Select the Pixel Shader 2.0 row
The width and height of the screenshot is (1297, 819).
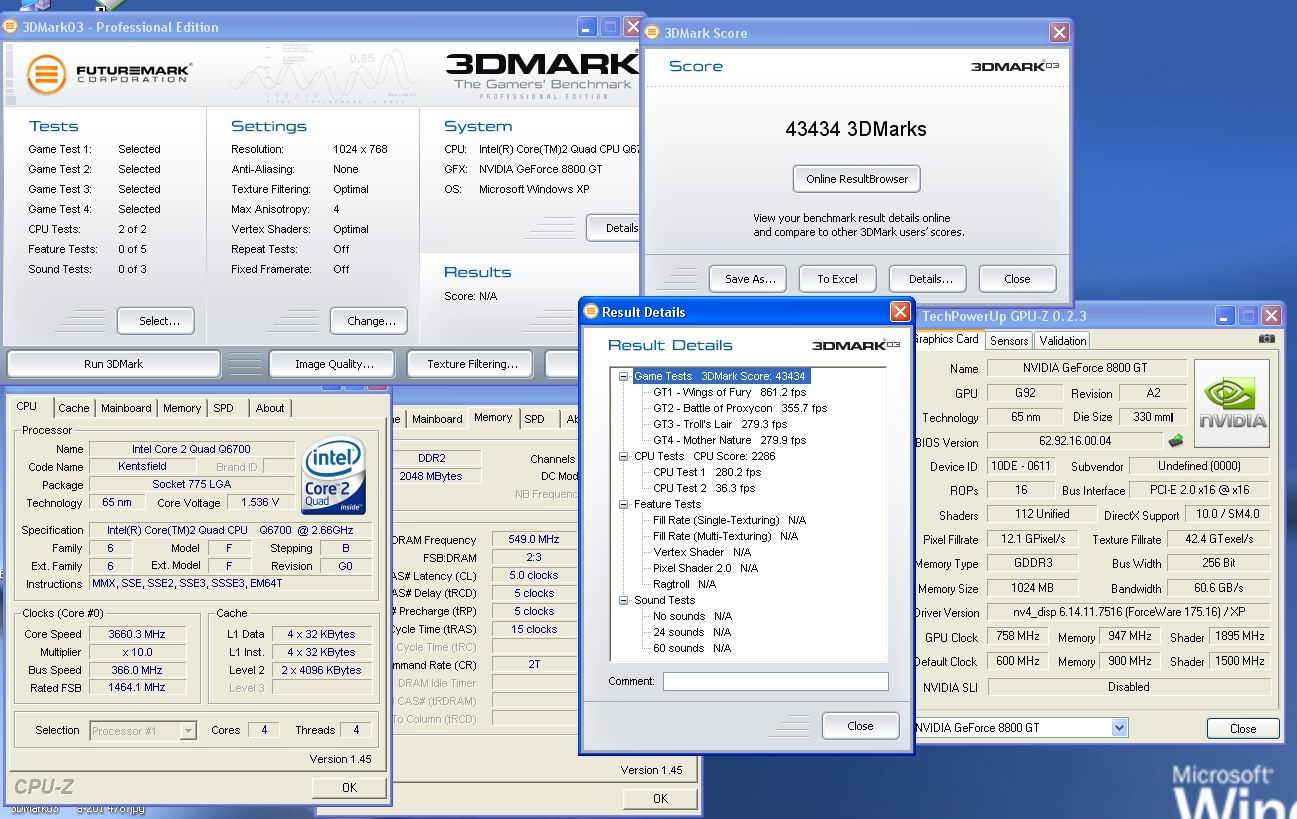tap(706, 568)
